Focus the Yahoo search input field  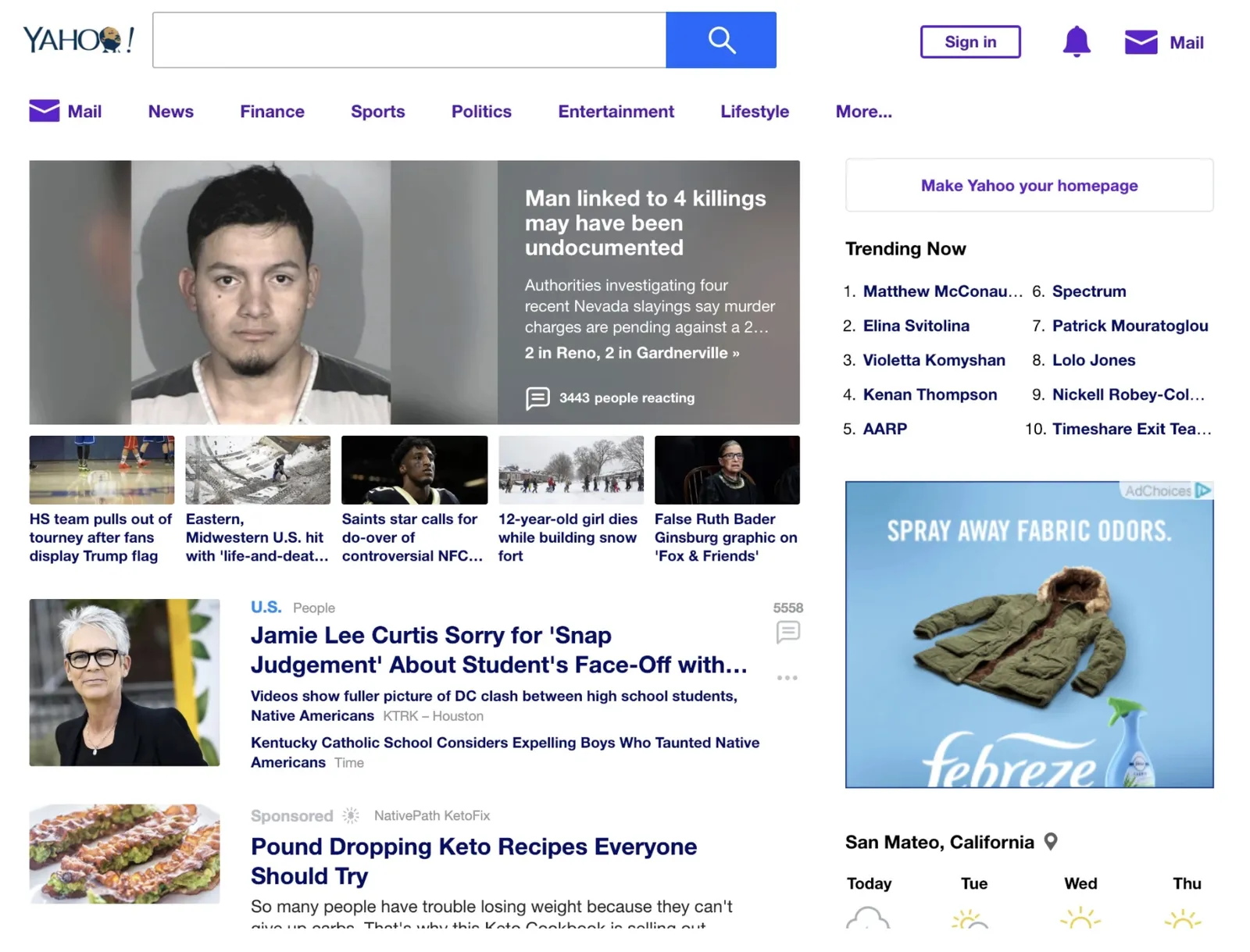[x=409, y=40]
